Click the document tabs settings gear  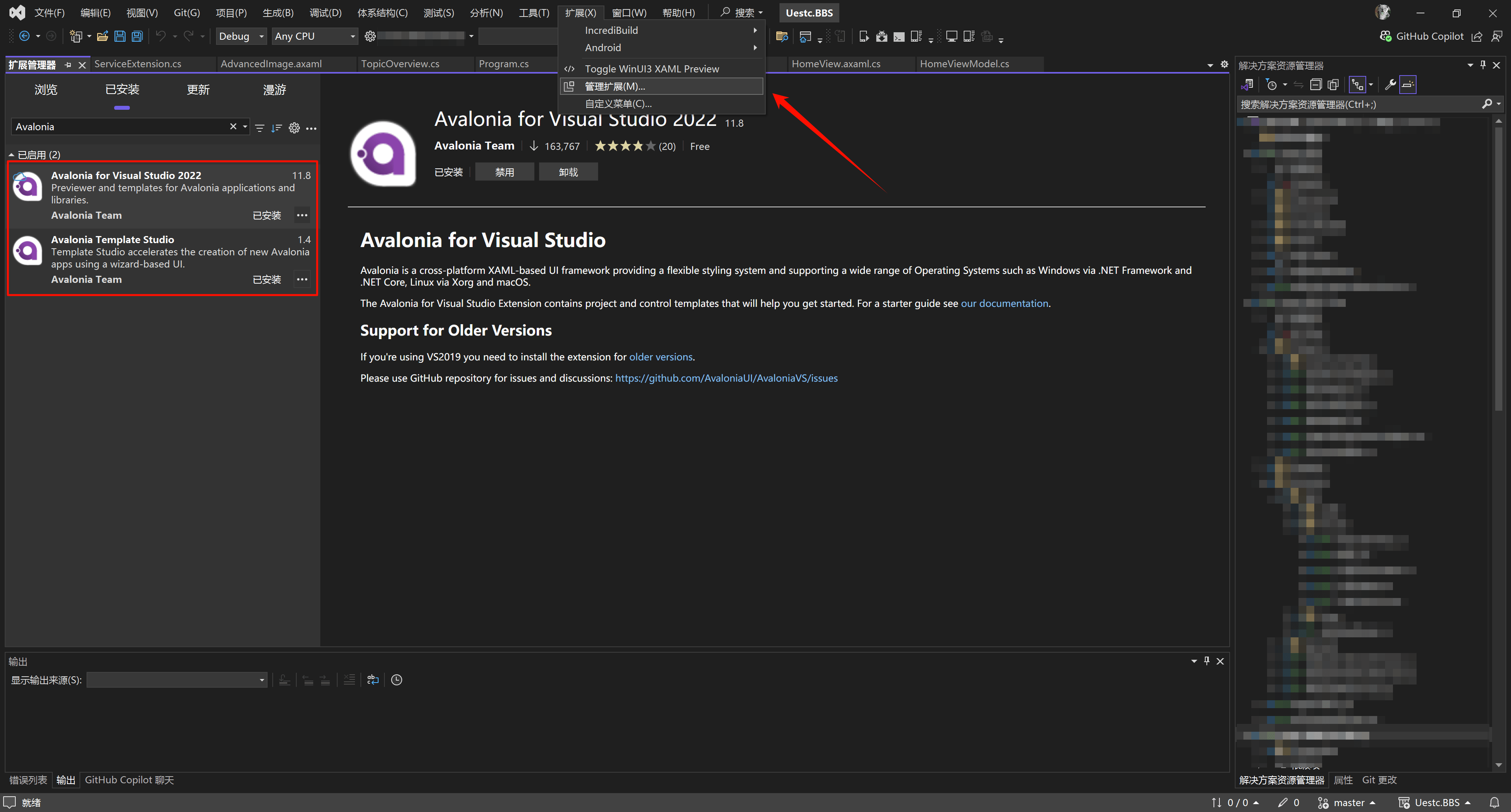pyautogui.click(x=1224, y=65)
